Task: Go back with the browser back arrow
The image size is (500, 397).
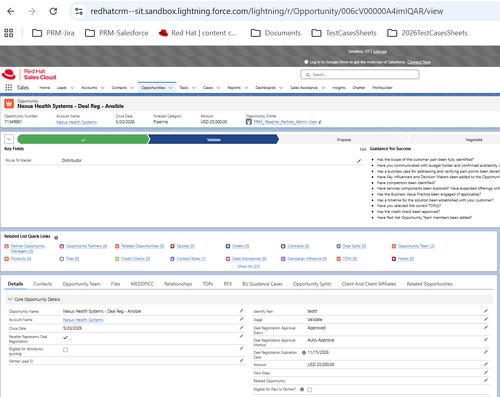Action: 11,11
